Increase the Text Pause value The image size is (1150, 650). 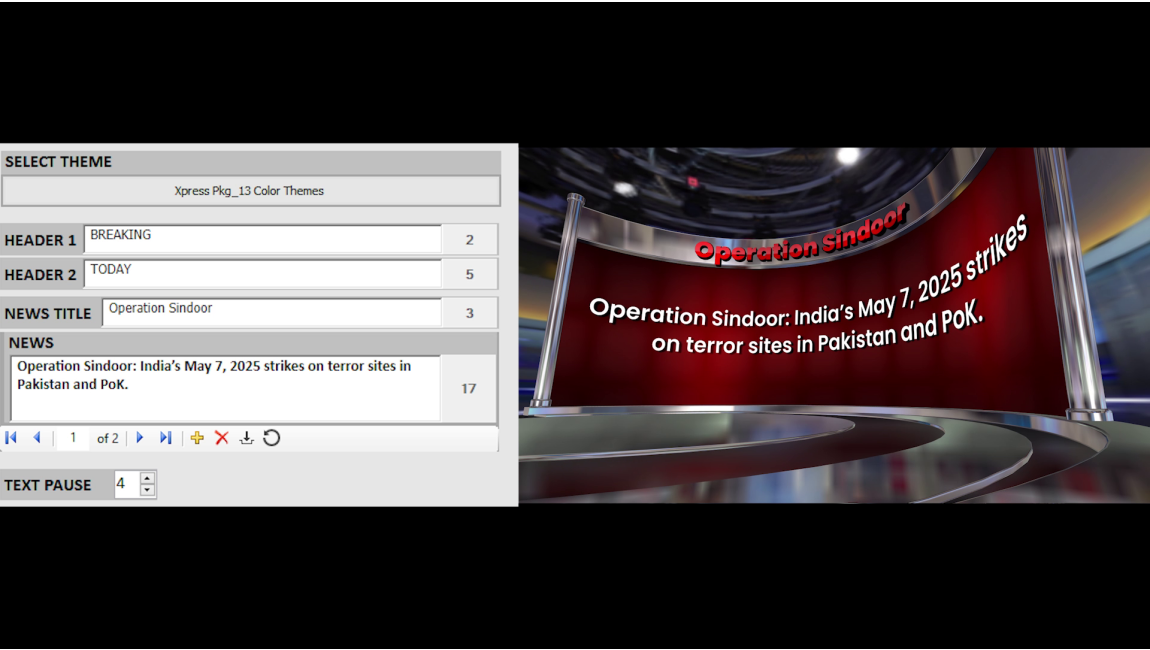point(148,478)
